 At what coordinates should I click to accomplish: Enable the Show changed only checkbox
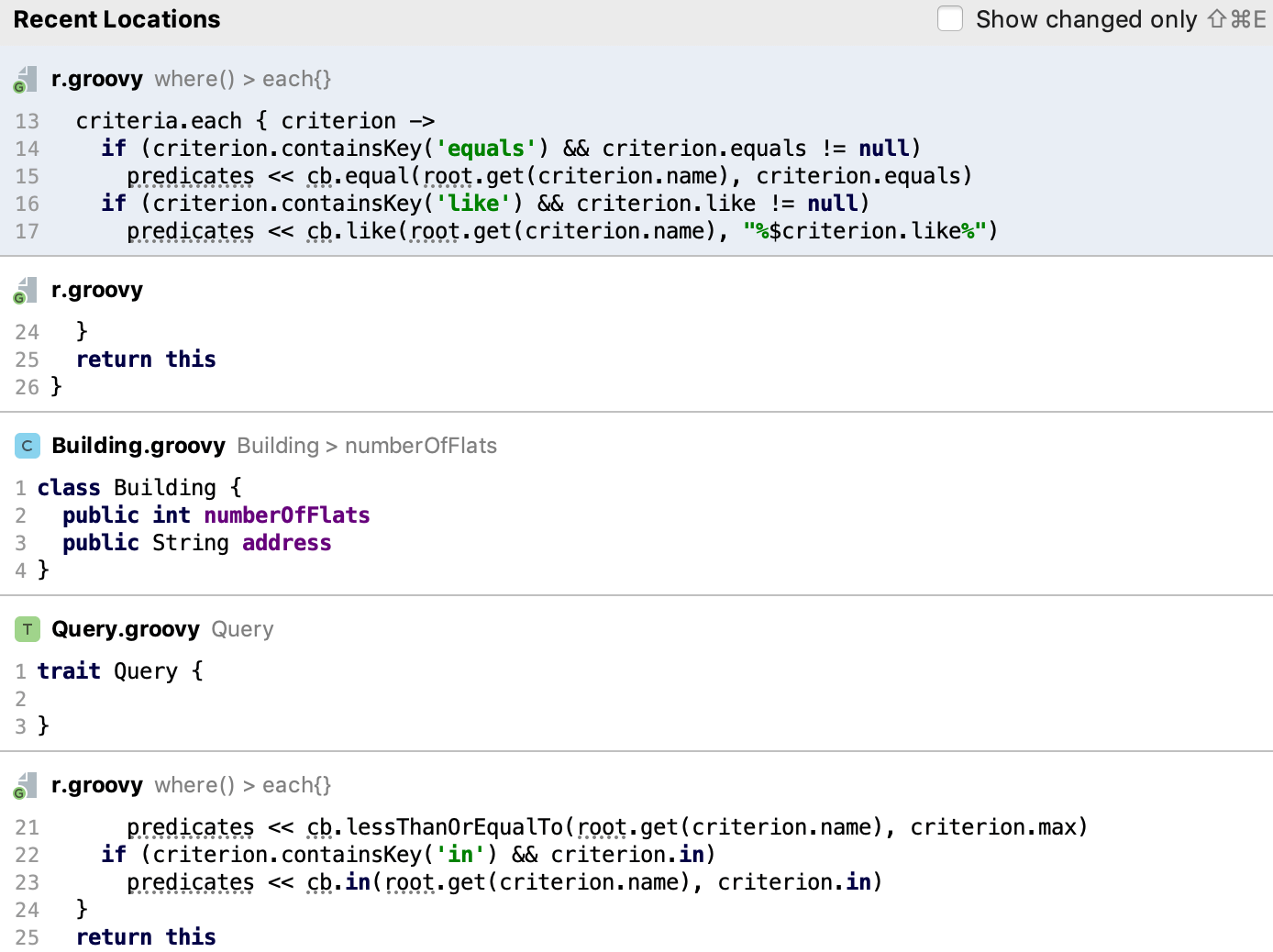coord(950,19)
